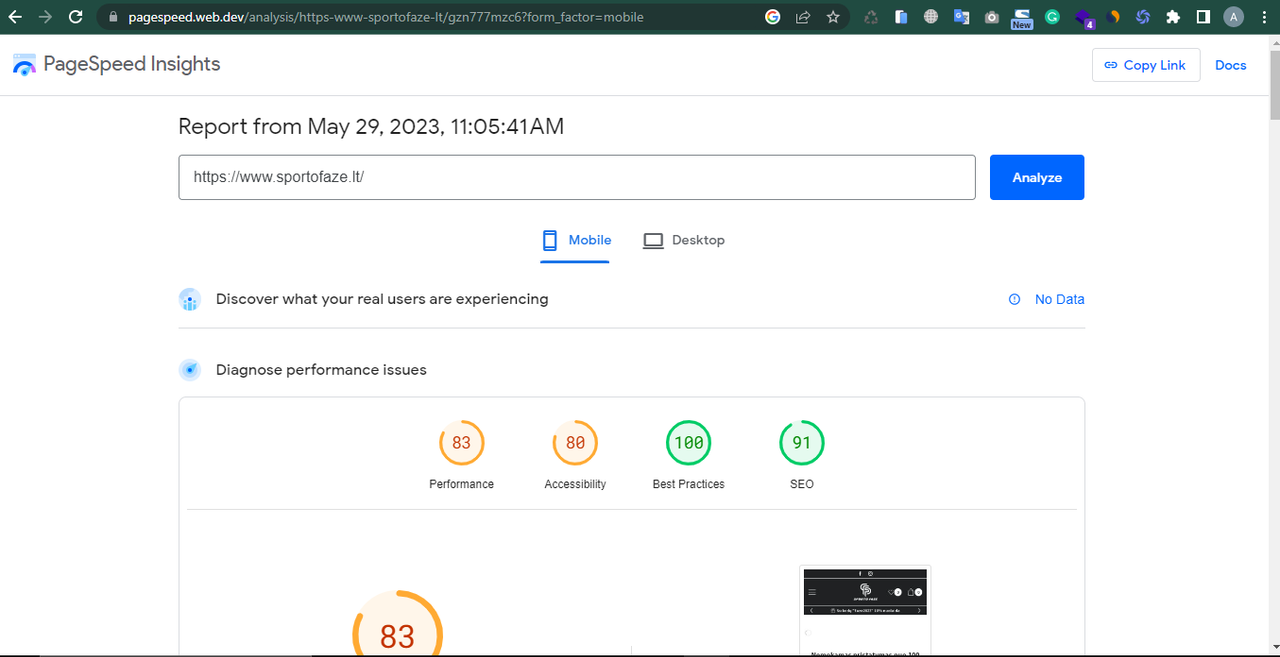This screenshot has width=1280, height=657.
Task: Open the Grammarly extension
Action: click(1052, 17)
